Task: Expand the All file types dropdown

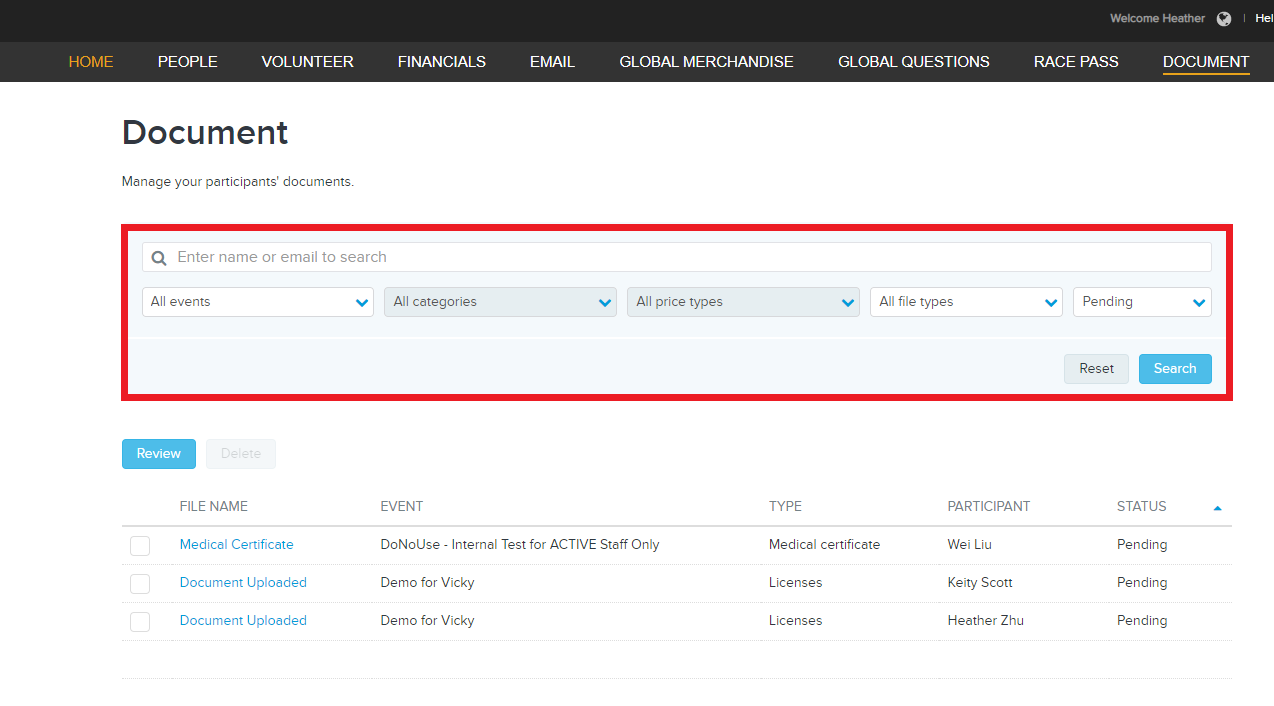Action: pyautogui.click(x=966, y=302)
